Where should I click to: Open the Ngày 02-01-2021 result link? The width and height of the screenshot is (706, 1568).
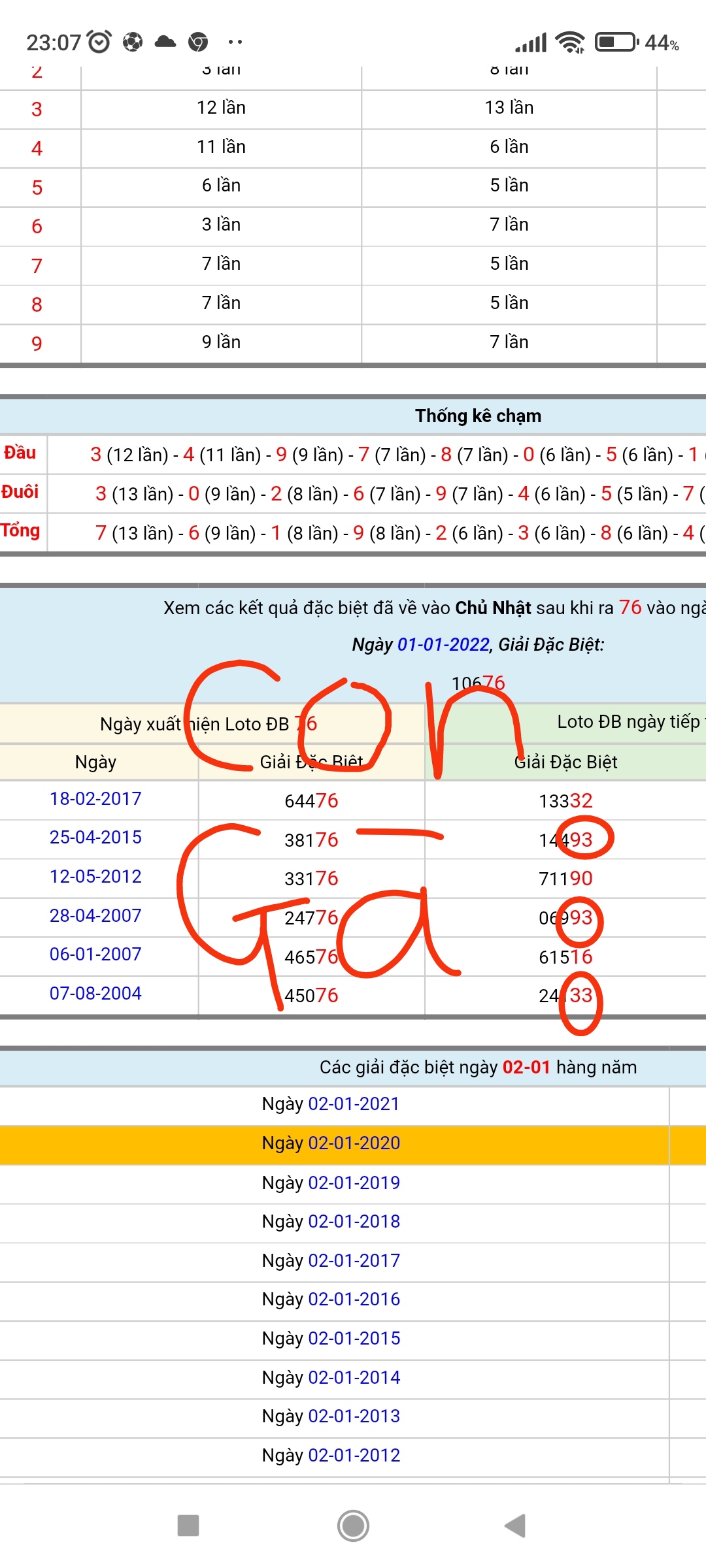pyautogui.click(x=354, y=1104)
